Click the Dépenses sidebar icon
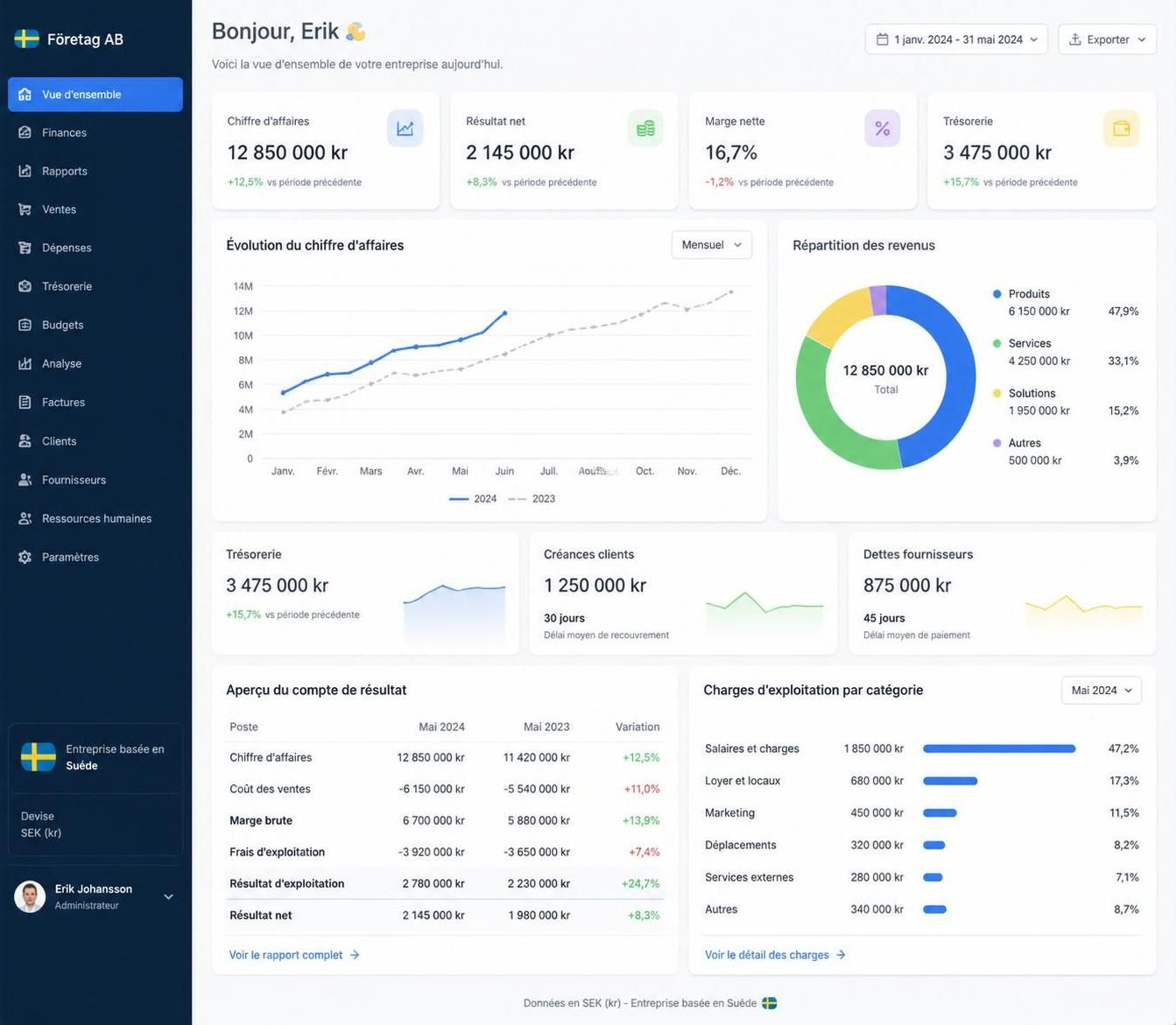1176x1025 pixels. [x=25, y=248]
